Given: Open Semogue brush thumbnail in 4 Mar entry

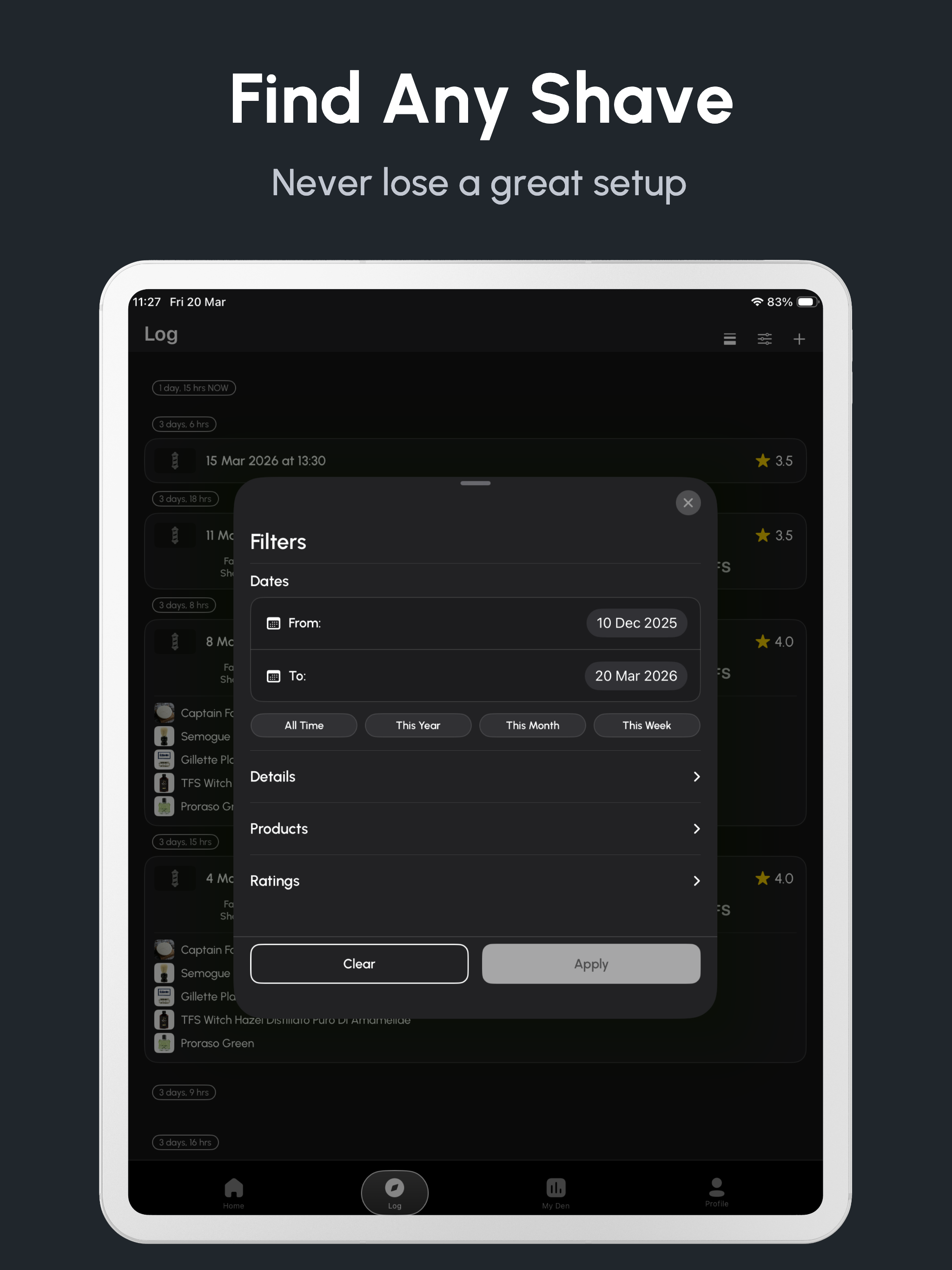Looking at the screenshot, I should click(164, 973).
